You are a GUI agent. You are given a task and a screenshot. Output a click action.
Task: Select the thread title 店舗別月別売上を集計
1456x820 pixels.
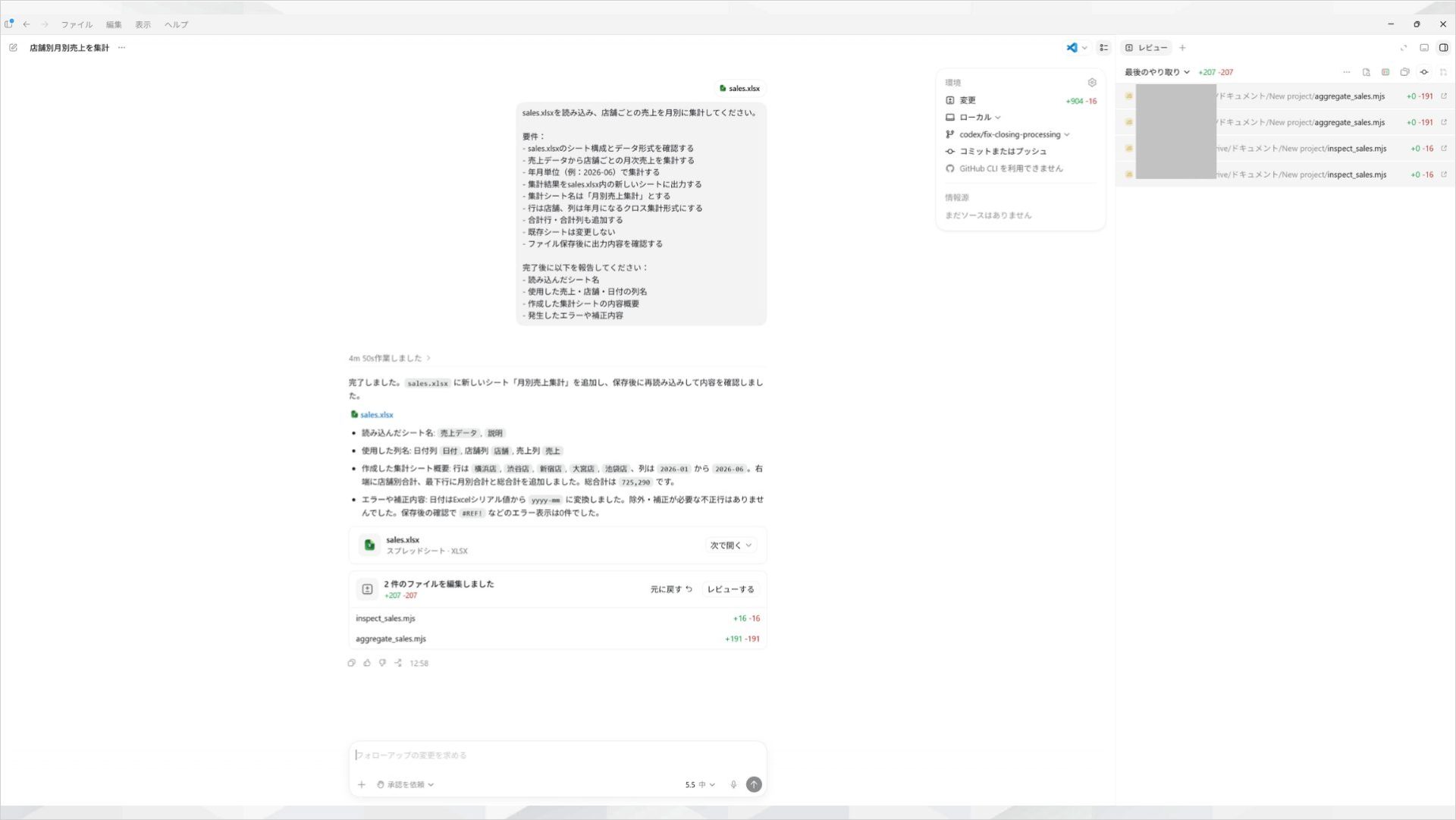tap(69, 48)
